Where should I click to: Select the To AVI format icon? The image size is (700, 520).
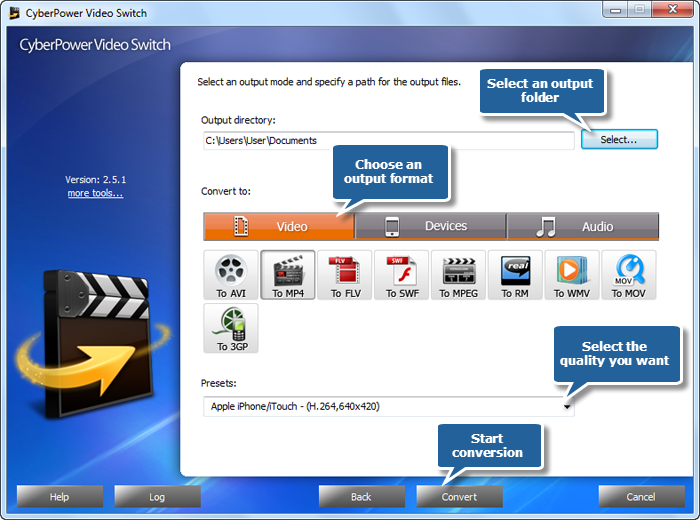231,275
